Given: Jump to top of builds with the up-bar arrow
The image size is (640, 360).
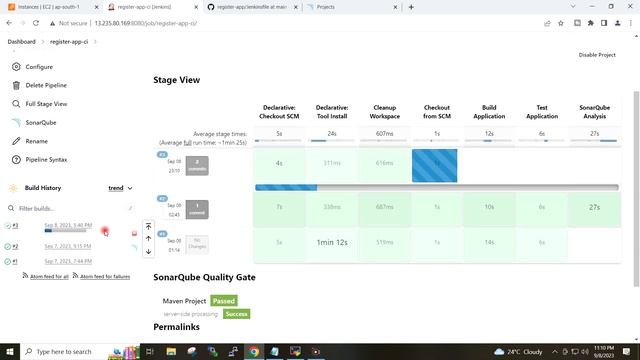Looking at the screenshot, I should [149, 226].
